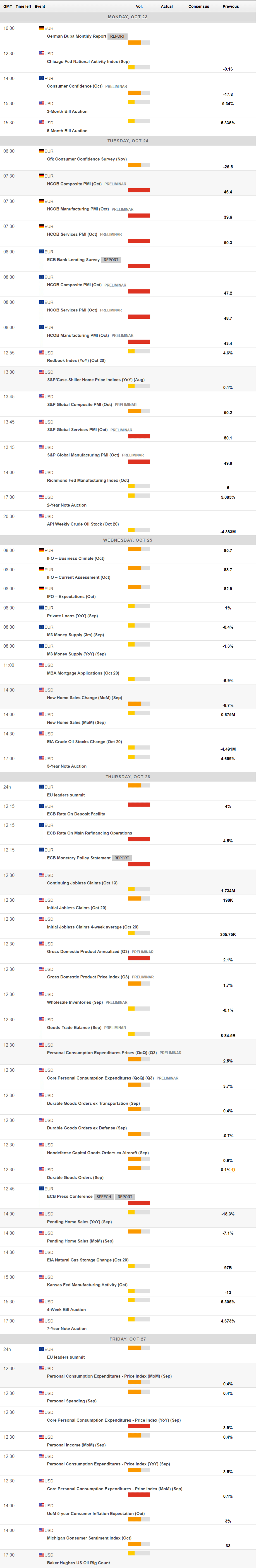The image size is (256, 1568).
Task: Click red volatility bar for S&P Global Services PMI
Action: click(139, 436)
